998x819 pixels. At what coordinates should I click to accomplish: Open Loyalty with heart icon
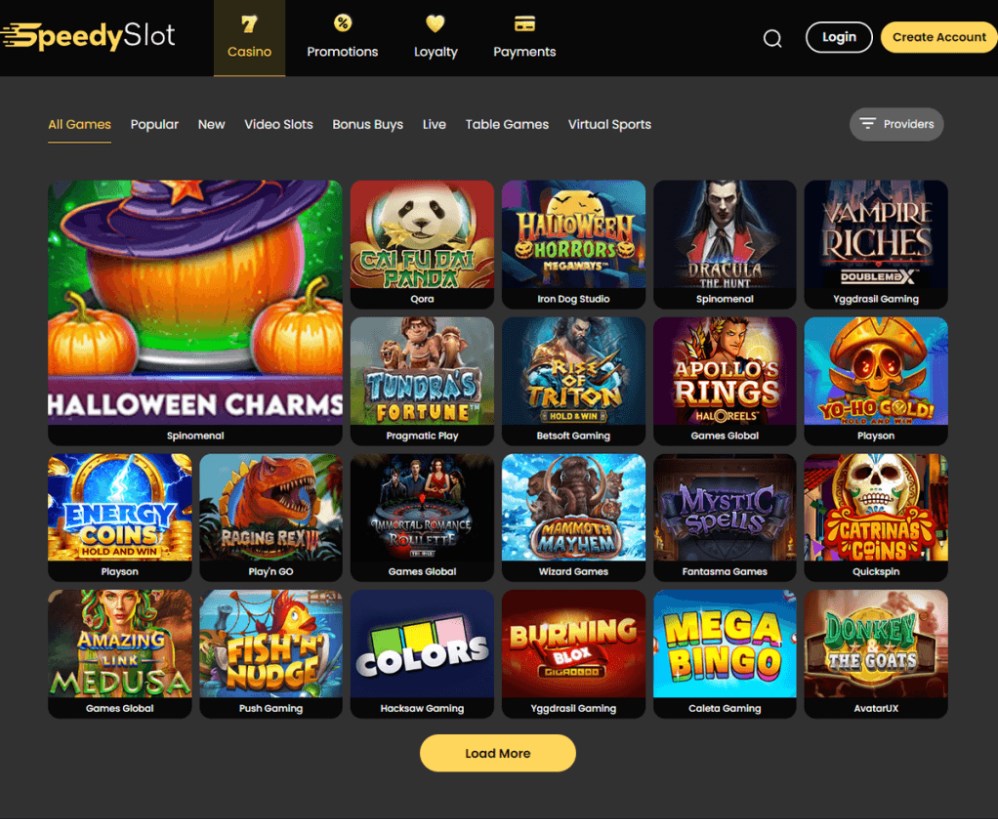pyautogui.click(x=435, y=38)
